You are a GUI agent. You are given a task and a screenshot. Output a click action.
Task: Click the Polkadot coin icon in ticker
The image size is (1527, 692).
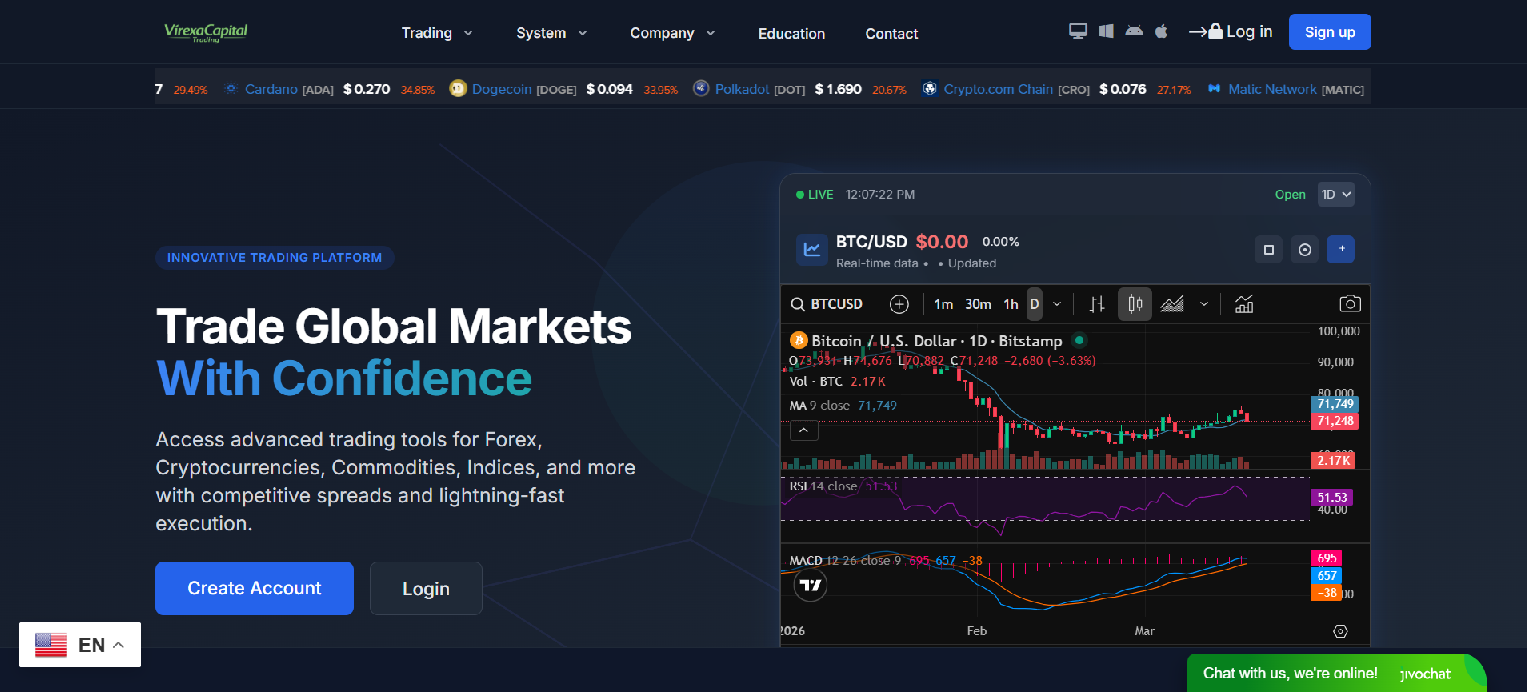(x=700, y=89)
